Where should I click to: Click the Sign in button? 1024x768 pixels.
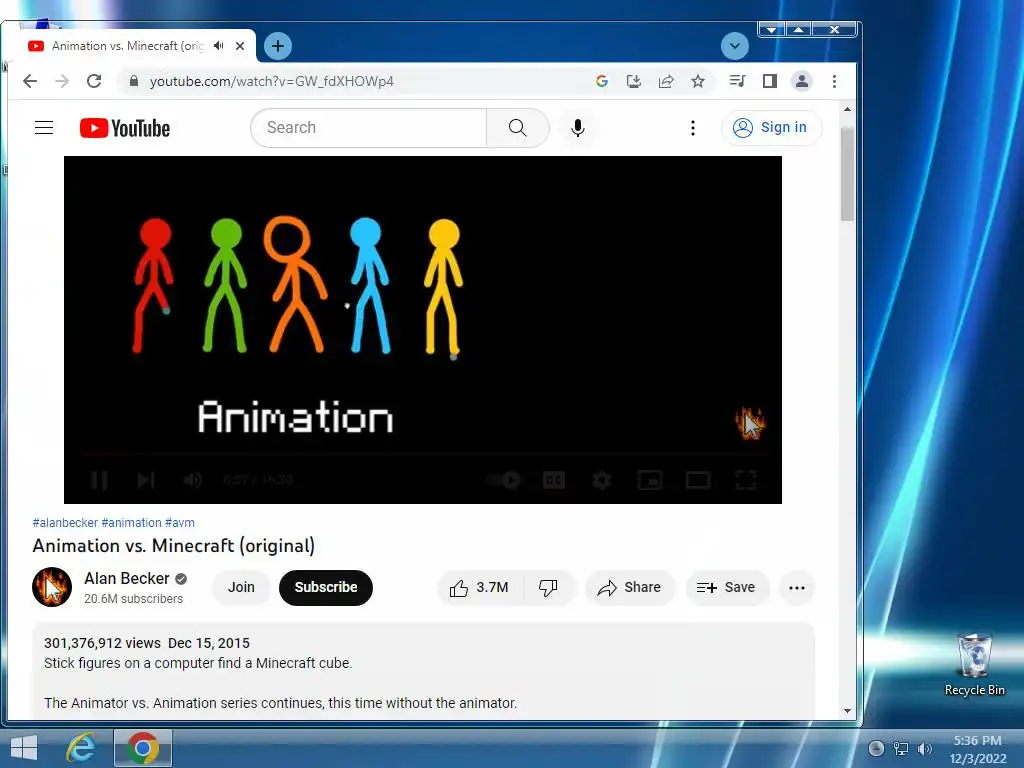771,127
